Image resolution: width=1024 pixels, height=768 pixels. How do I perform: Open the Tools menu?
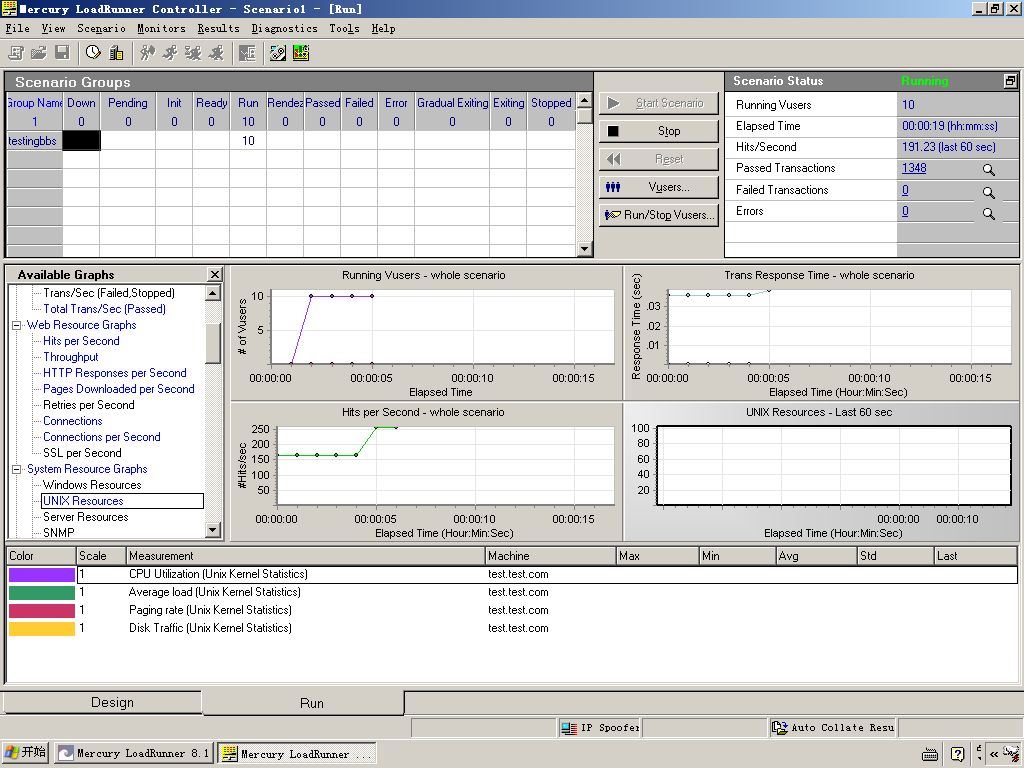point(344,29)
